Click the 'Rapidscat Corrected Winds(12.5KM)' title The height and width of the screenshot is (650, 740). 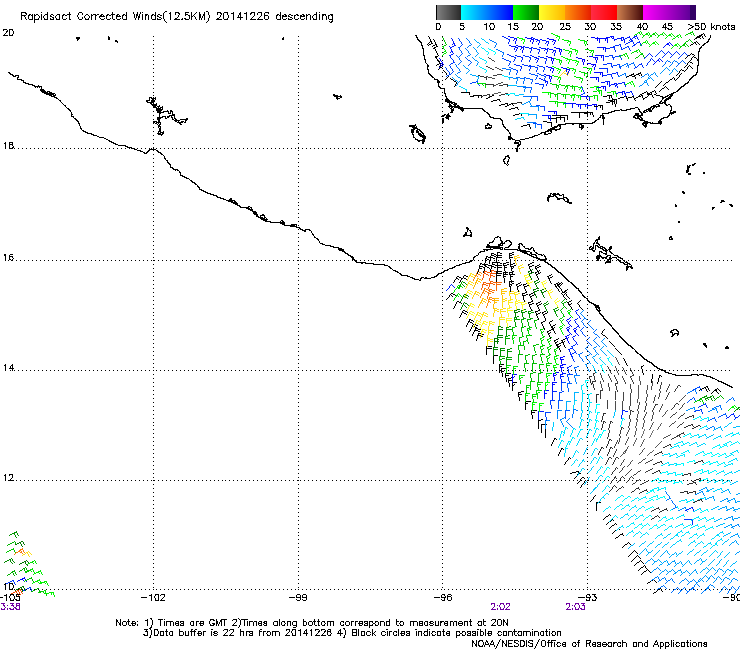pos(115,17)
